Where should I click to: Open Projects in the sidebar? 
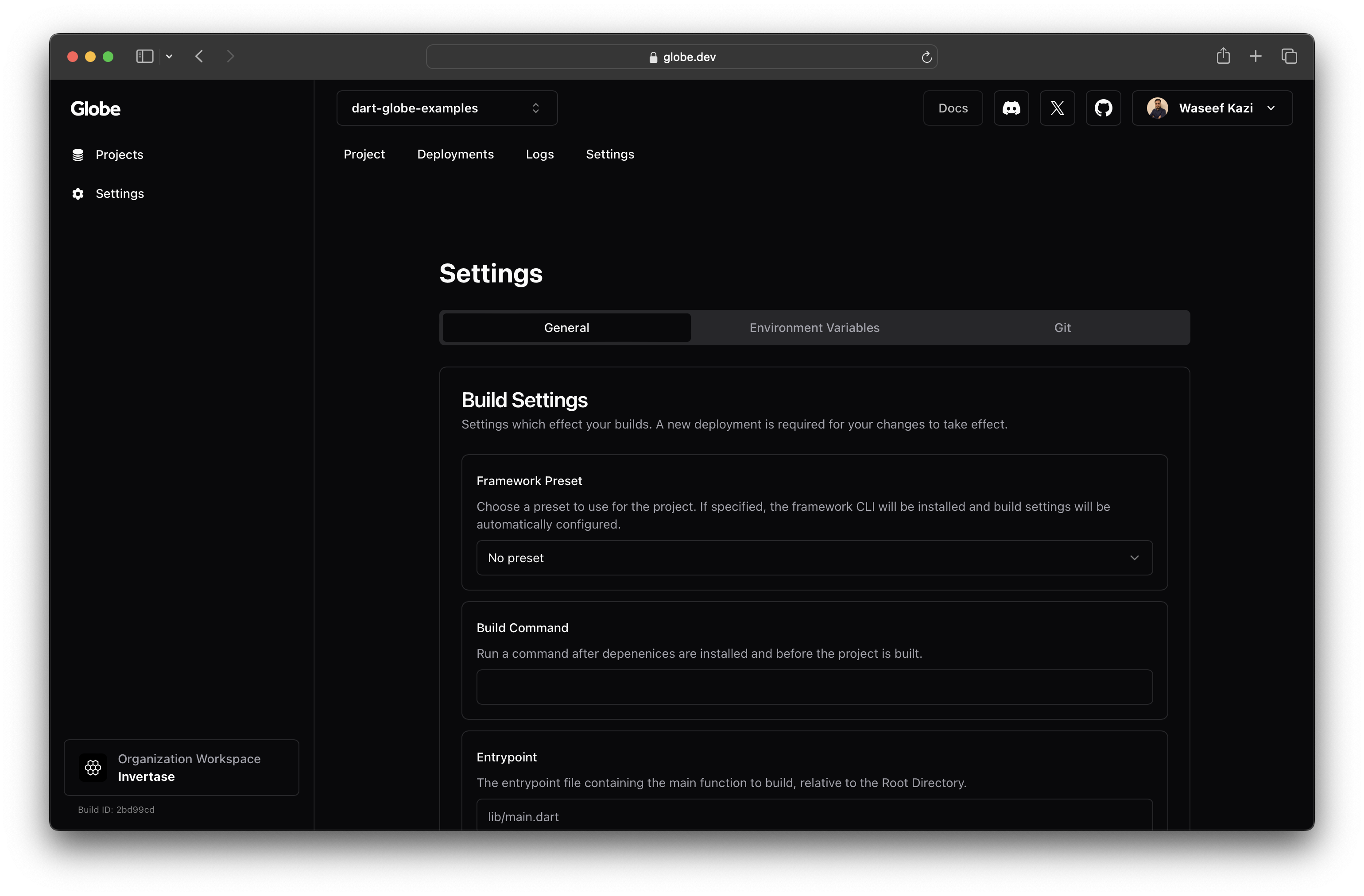point(119,154)
